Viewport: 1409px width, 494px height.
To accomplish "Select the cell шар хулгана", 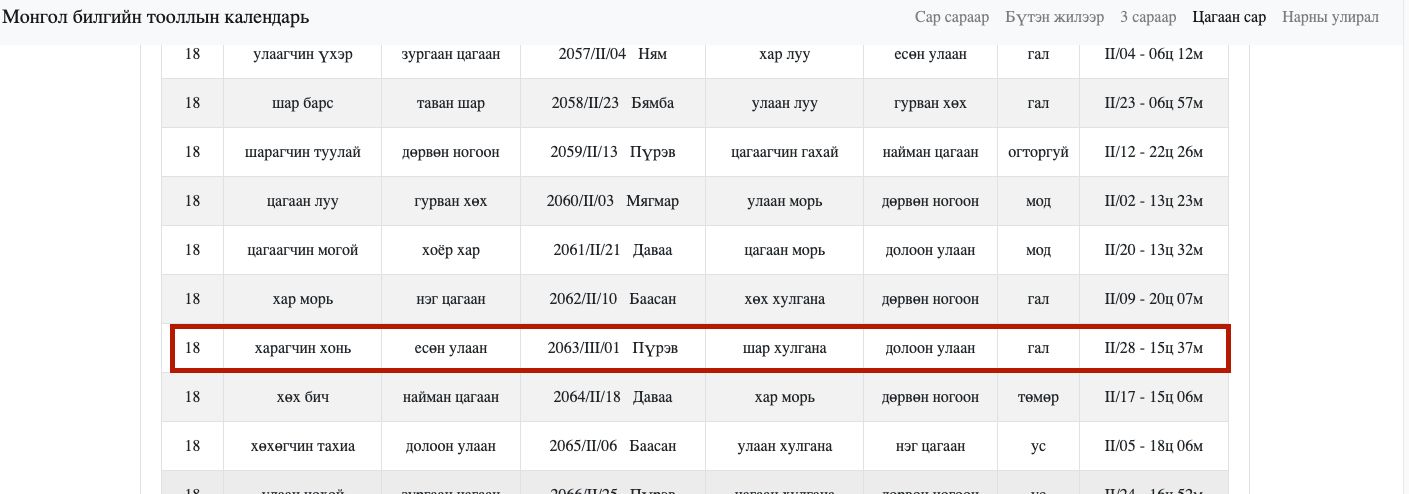I will click(x=784, y=348).
